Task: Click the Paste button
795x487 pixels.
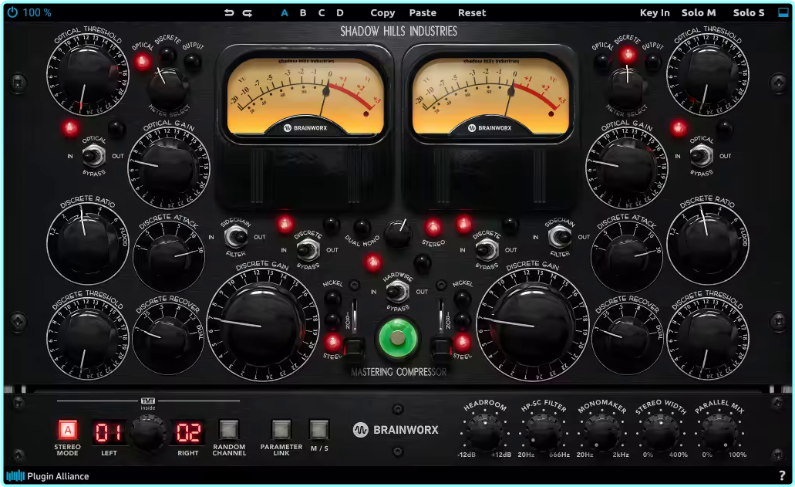Action: coord(422,13)
